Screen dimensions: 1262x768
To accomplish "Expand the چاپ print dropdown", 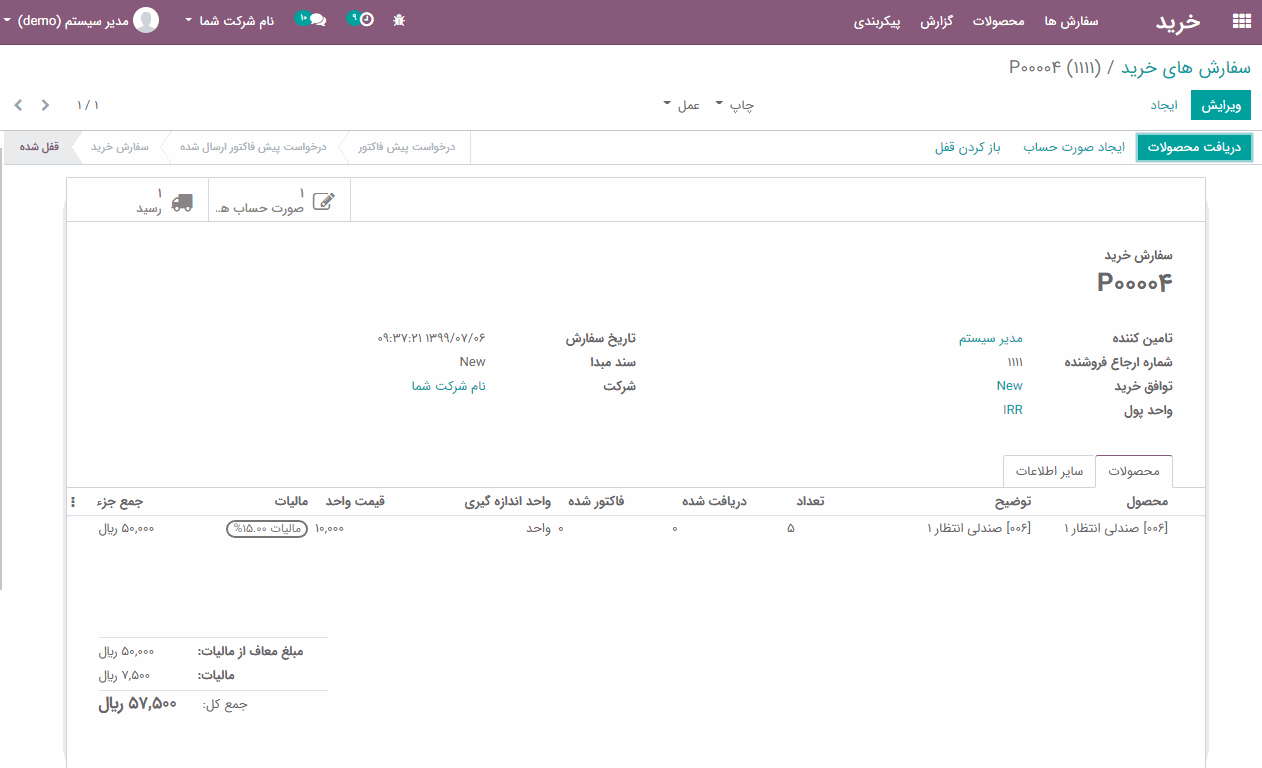I will (x=735, y=104).
